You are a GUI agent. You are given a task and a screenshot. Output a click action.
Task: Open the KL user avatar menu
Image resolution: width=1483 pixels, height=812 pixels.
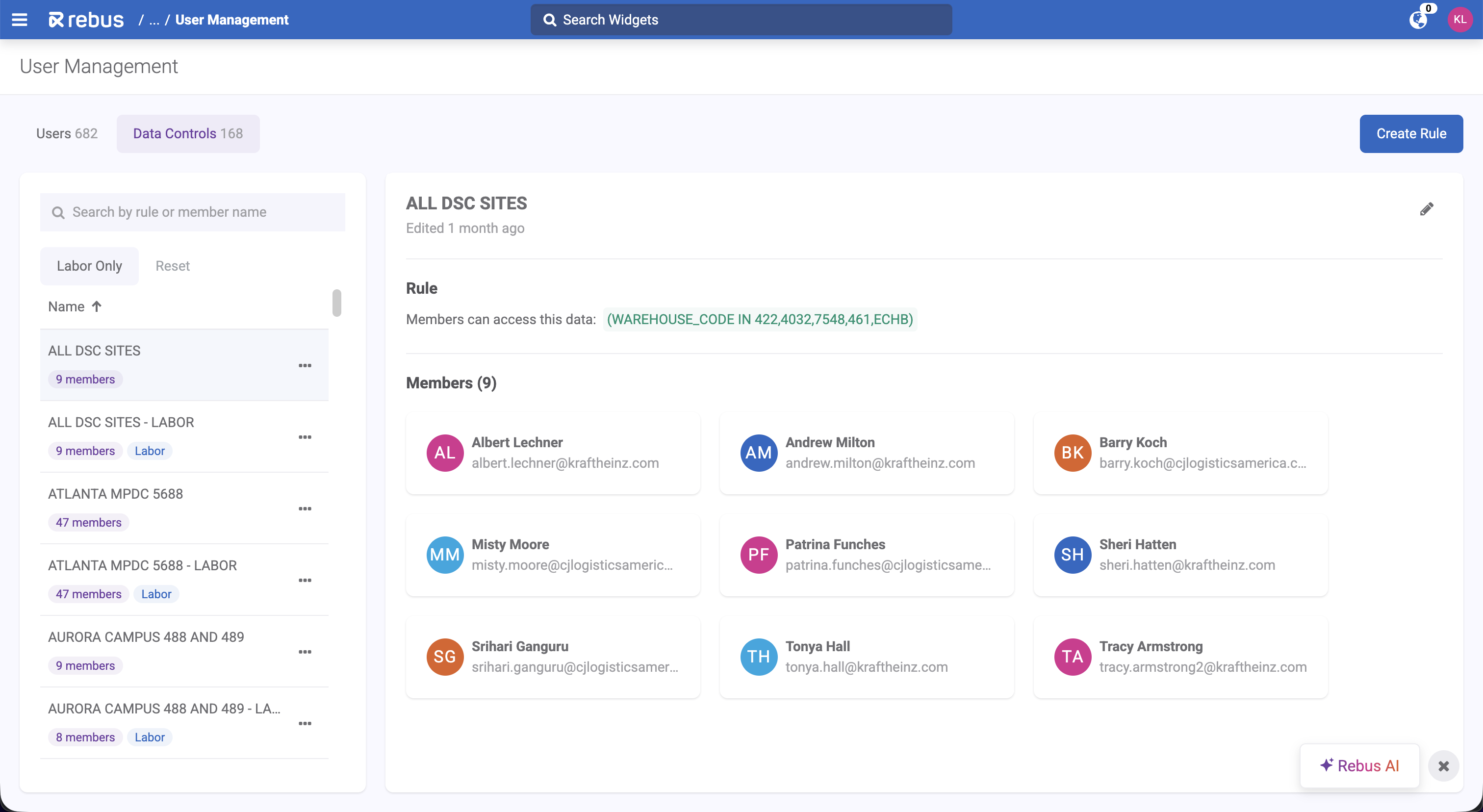[1460, 20]
